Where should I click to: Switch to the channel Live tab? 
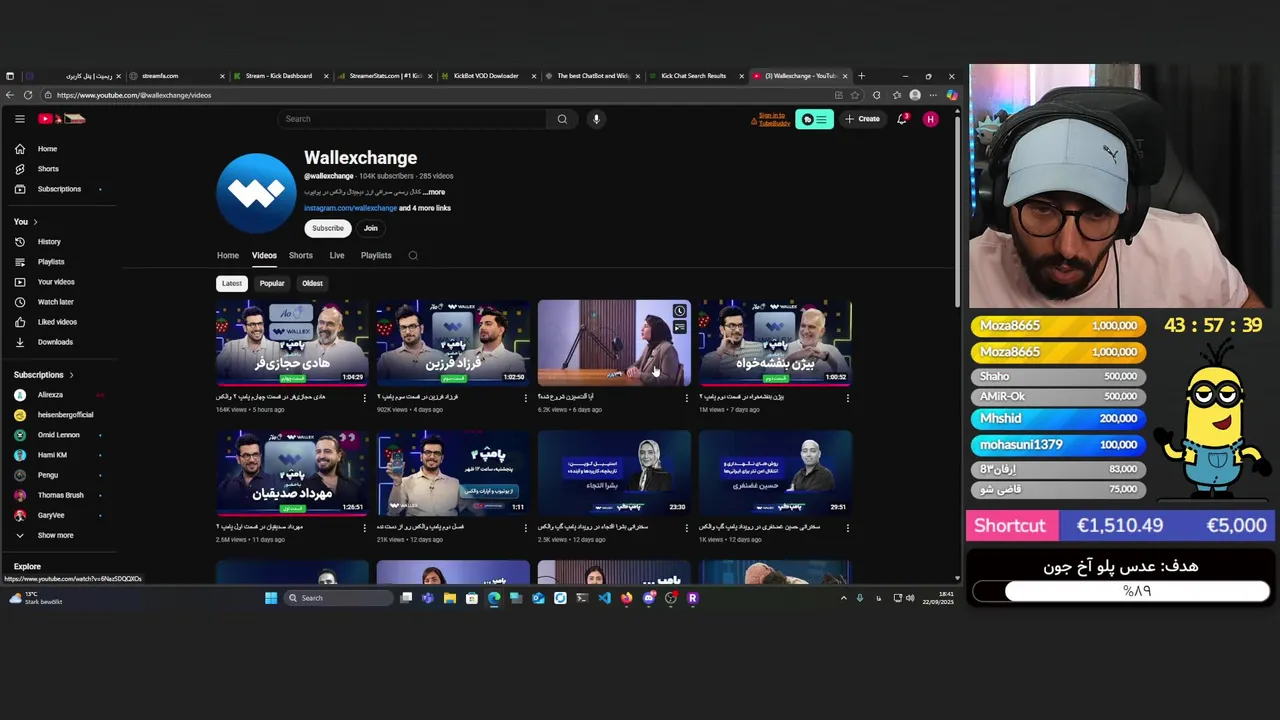pos(337,256)
